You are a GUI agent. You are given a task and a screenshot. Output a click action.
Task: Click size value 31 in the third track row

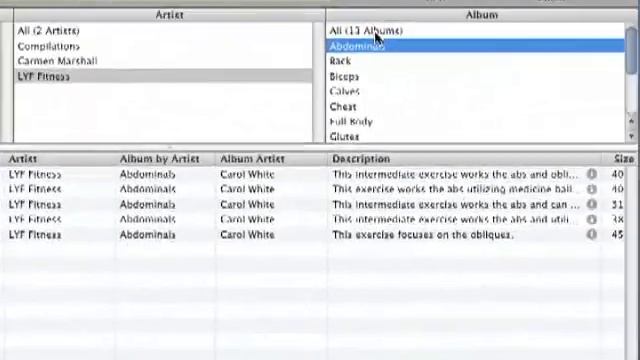[617, 204]
